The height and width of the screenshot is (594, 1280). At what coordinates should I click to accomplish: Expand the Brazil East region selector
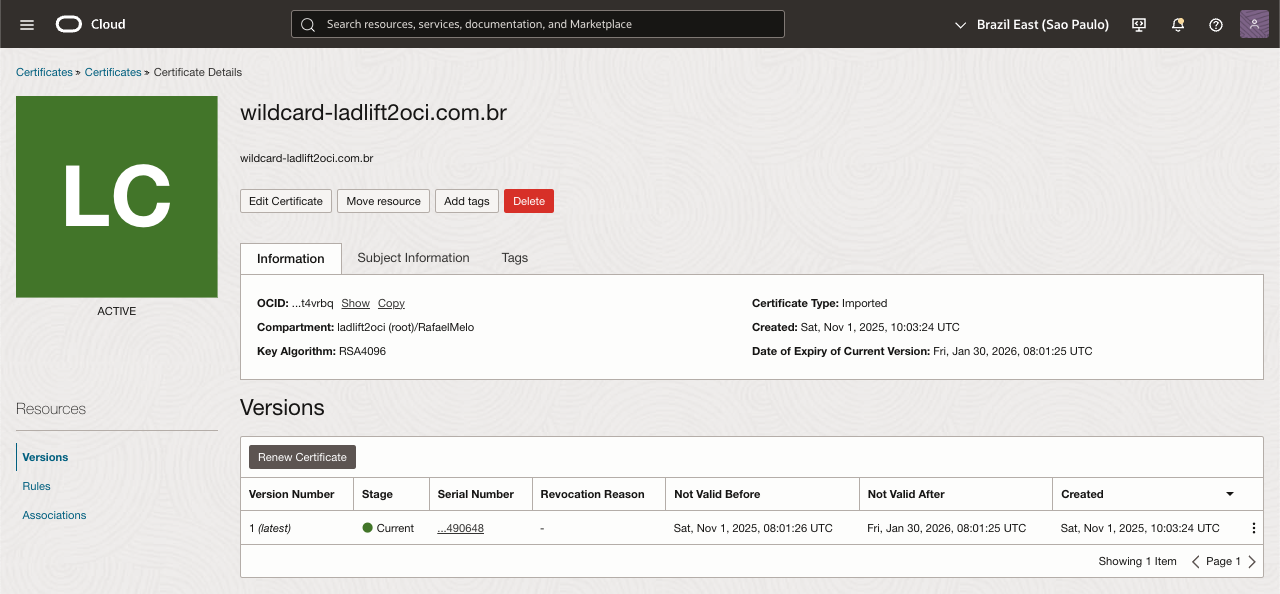click(1032, 24)
